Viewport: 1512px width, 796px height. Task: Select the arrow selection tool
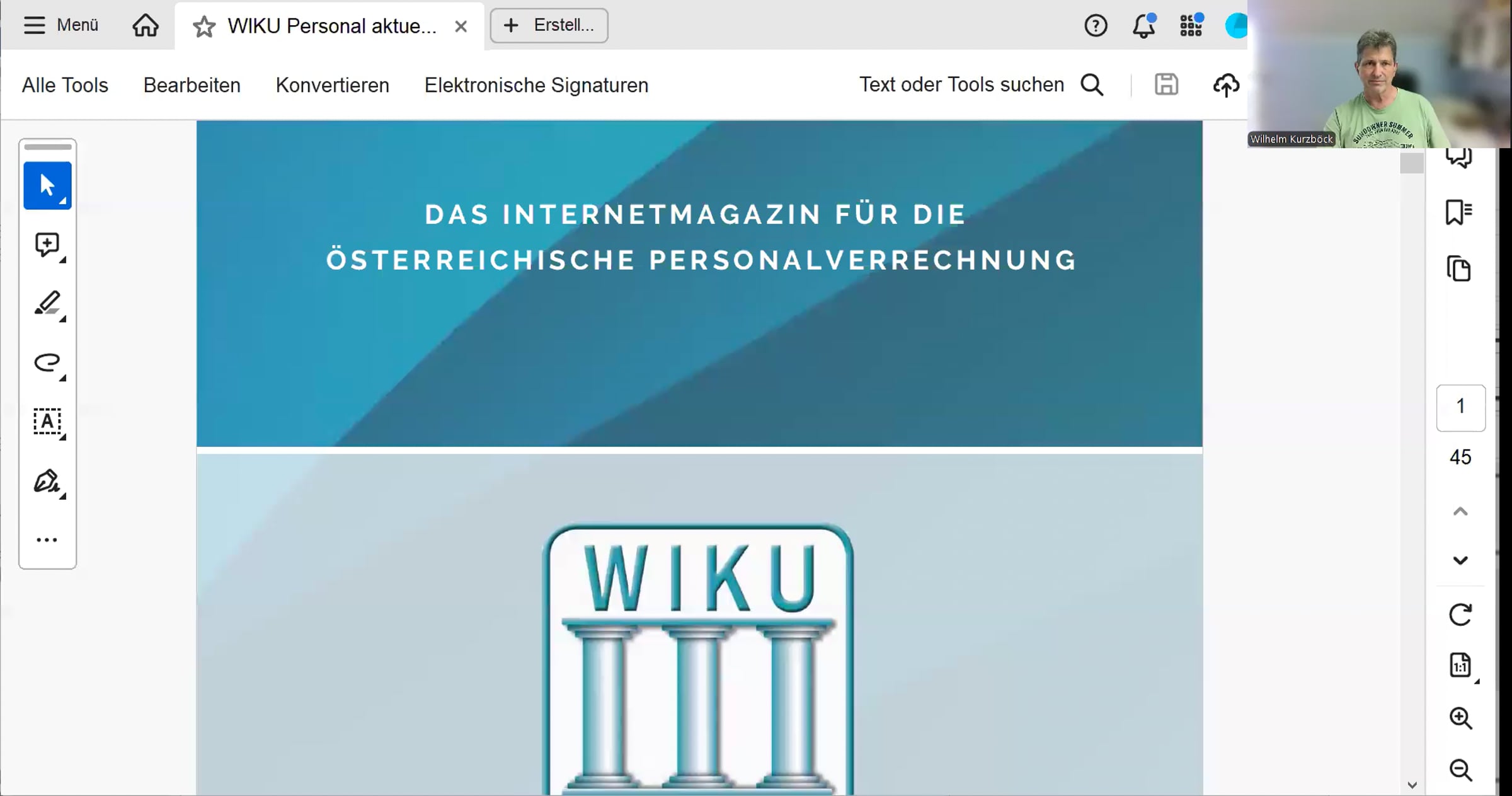point(47,185)
